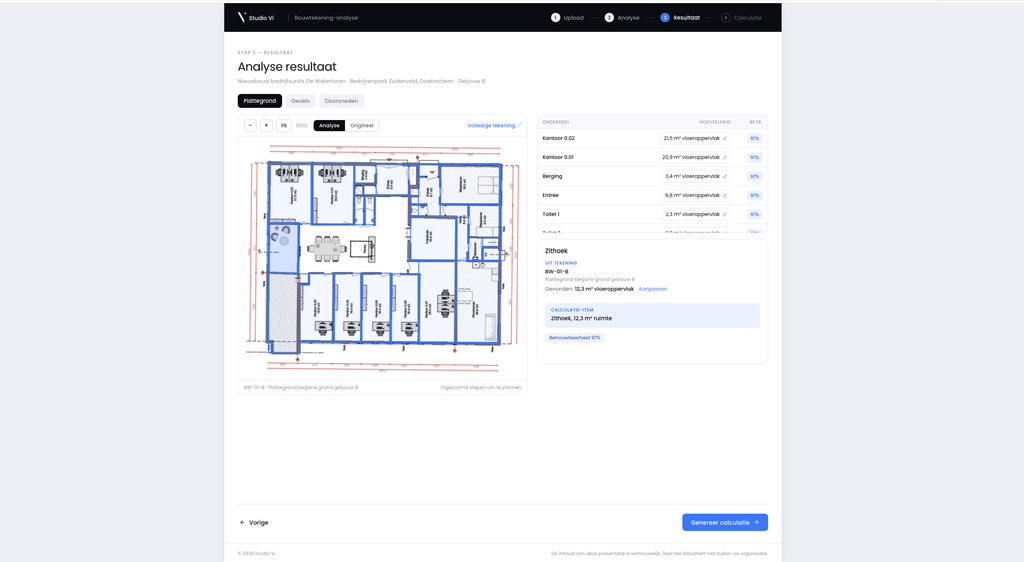Go back with the Vorige button
The width and height of the screenshot is (1024, 562).
(x=254, y=522)
